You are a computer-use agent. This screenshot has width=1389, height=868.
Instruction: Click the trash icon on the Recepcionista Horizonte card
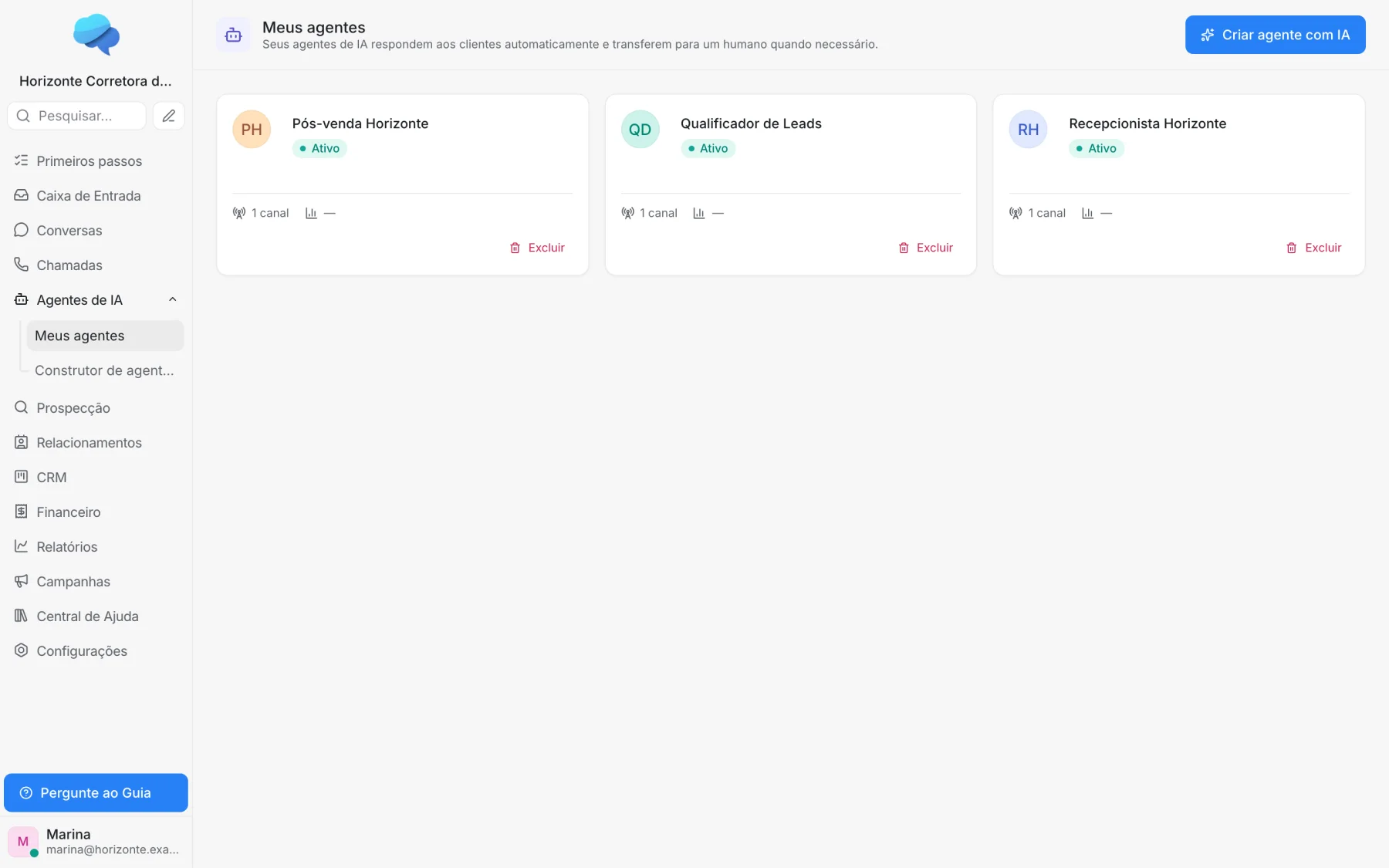pyautogui.click(x=1292, y=248)
